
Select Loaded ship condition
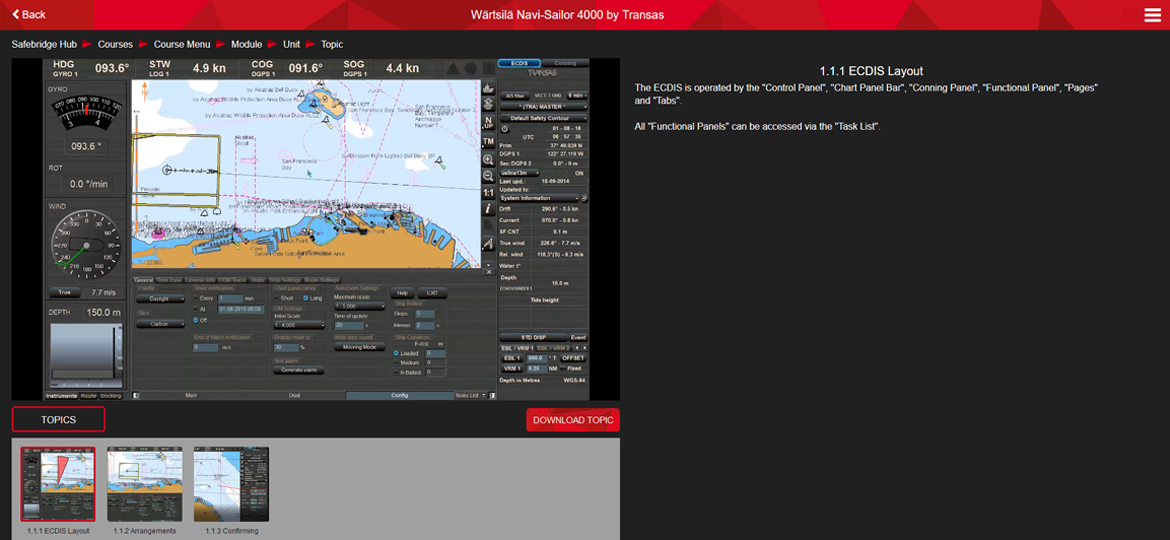point(395,354)
